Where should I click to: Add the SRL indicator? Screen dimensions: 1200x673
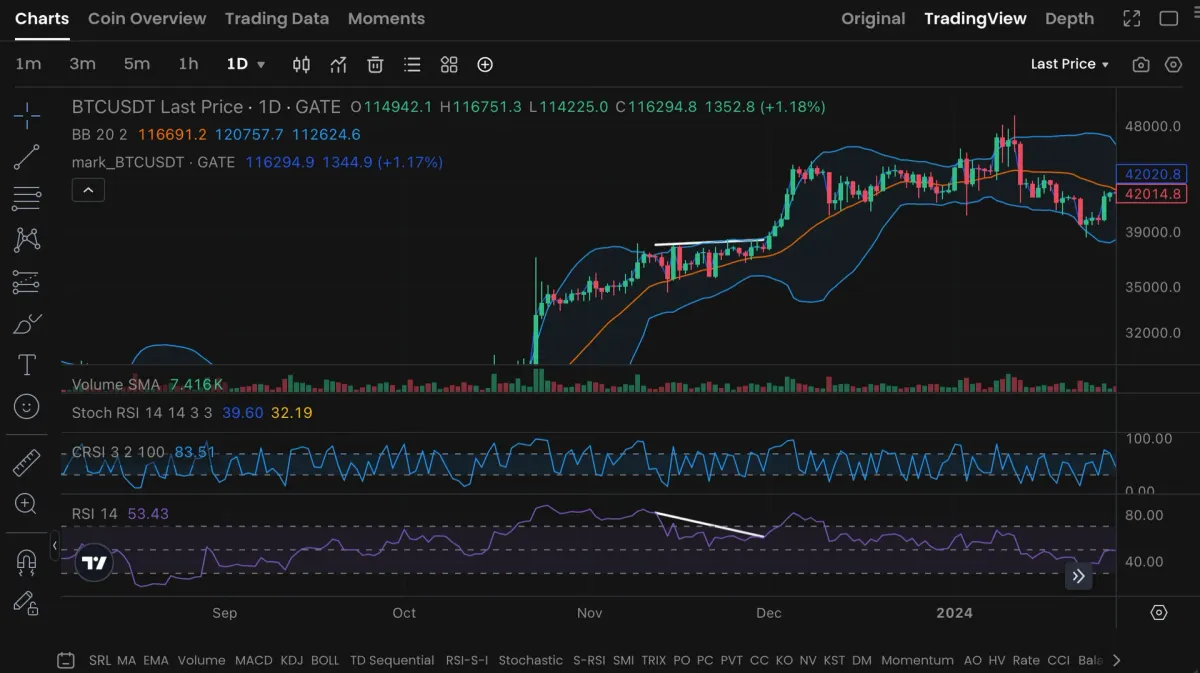[x=100, y=660]
